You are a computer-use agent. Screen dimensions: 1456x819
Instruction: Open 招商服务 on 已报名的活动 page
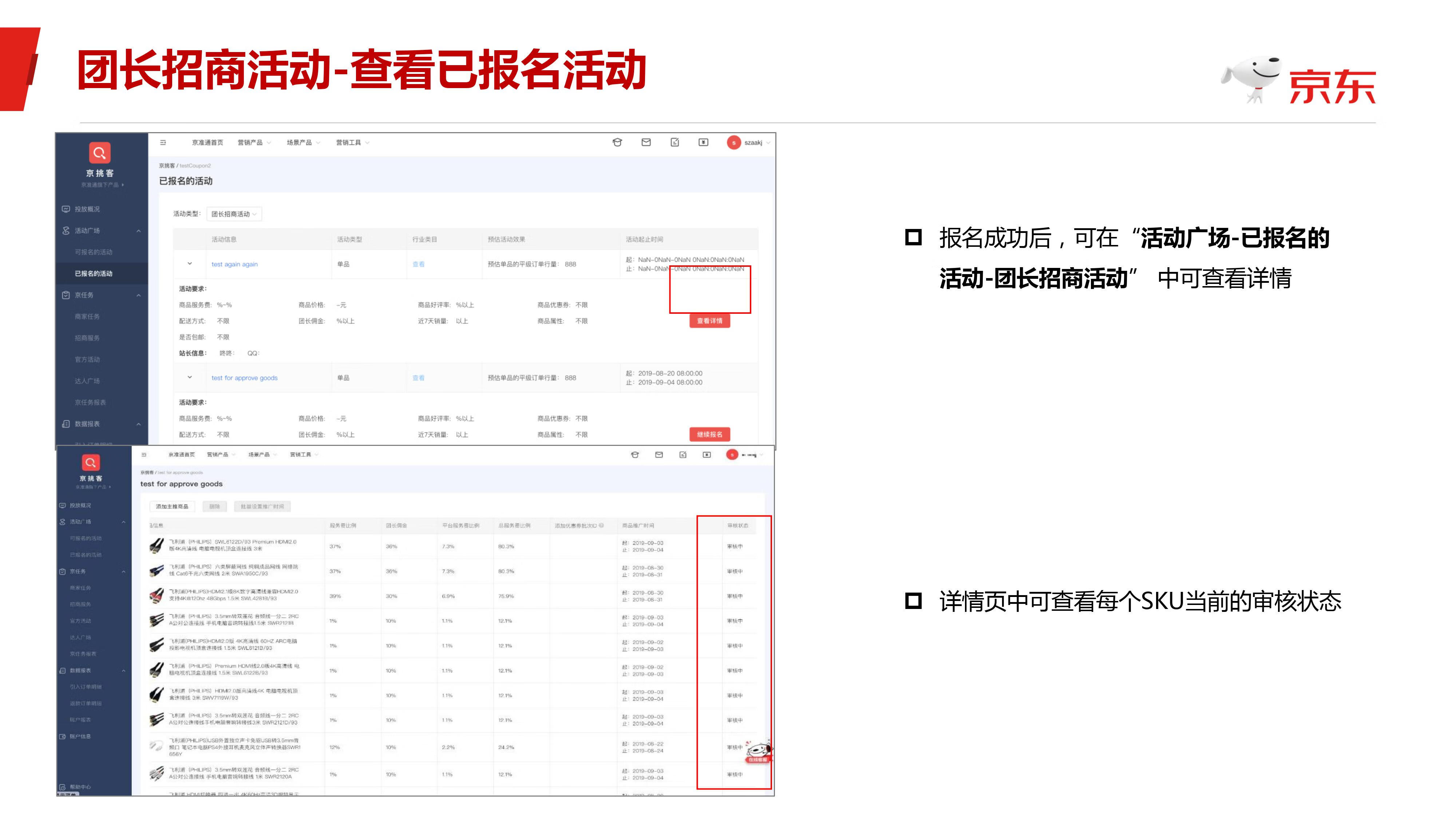coord(87,338)
